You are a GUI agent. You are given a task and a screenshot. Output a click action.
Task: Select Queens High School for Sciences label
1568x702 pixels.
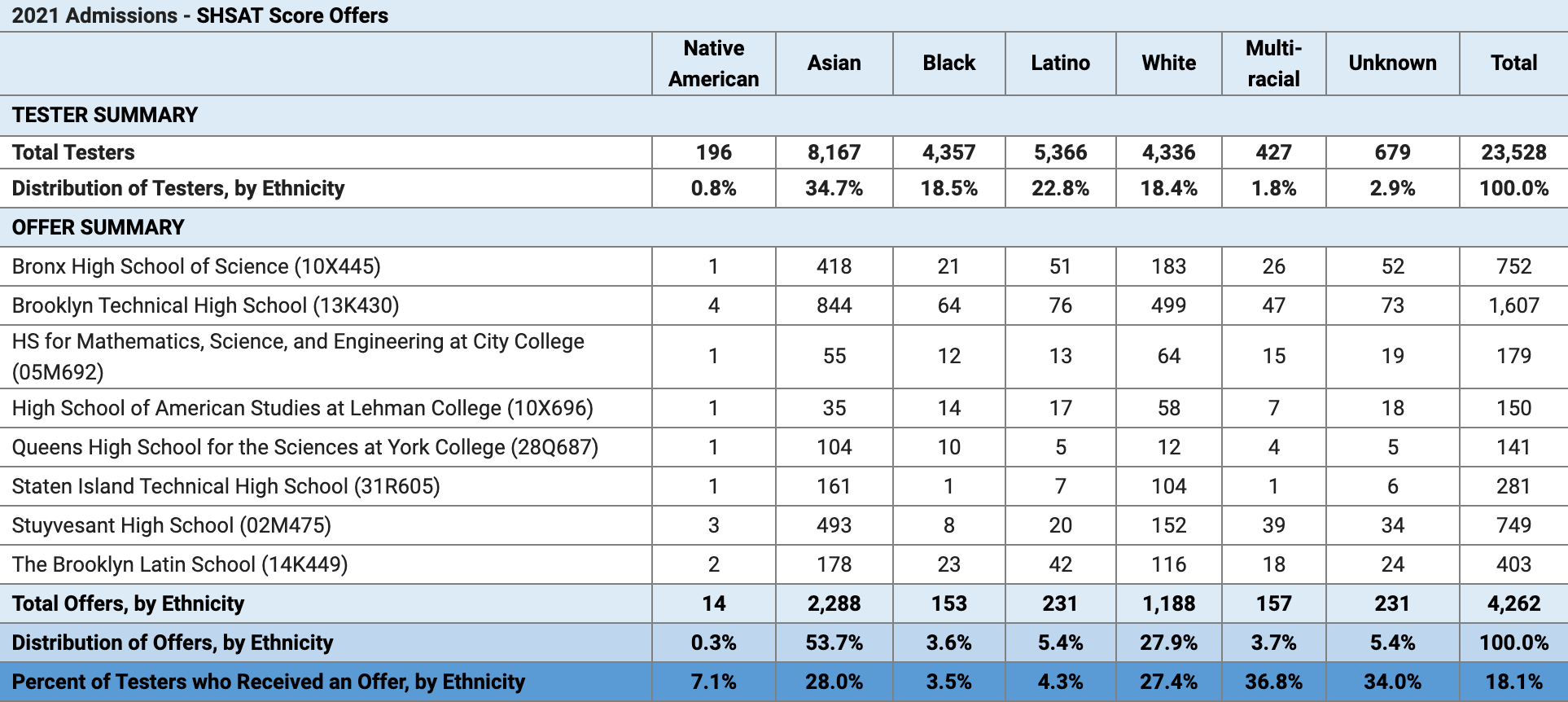pyautogui.click(x=304, y=447)
